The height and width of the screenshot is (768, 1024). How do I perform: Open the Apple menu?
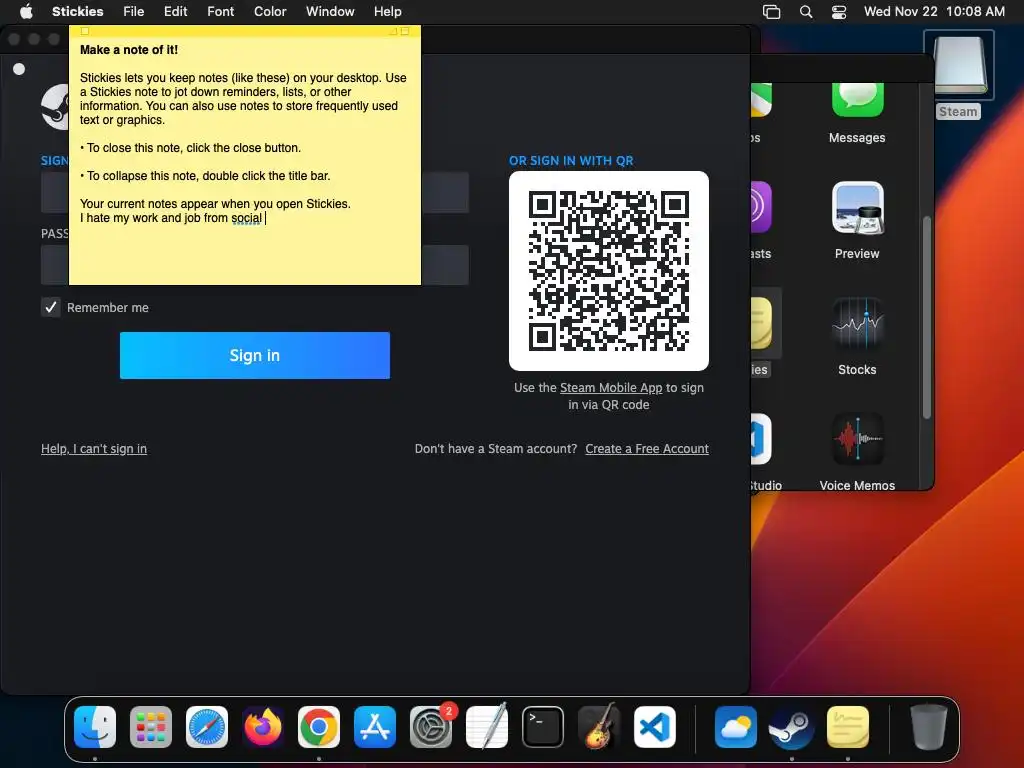[x=26, y=11]
